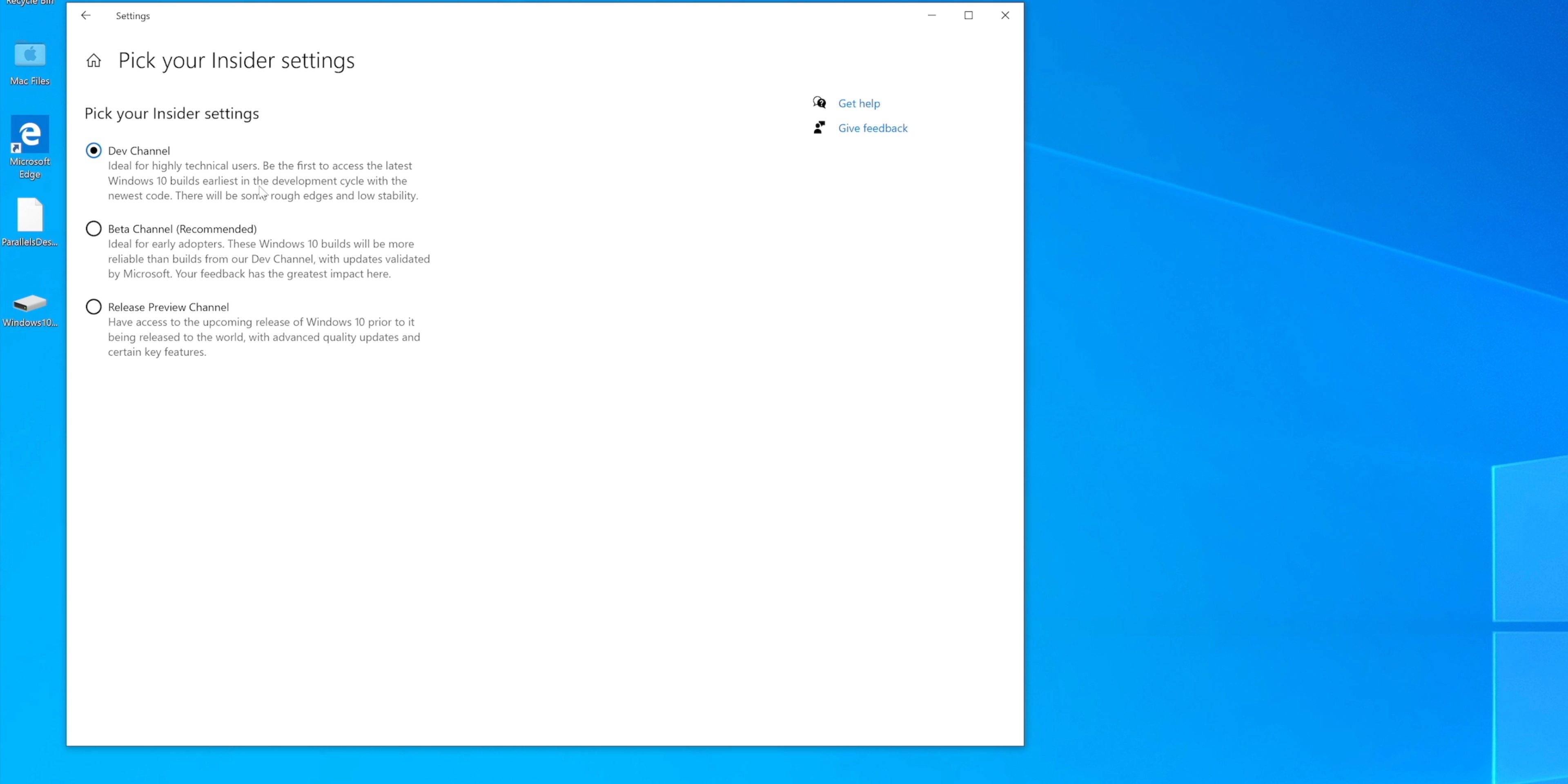This screenshot has width=1568, height=784.
Task: Select the Beta Channel option
Action: pos(93,228)
